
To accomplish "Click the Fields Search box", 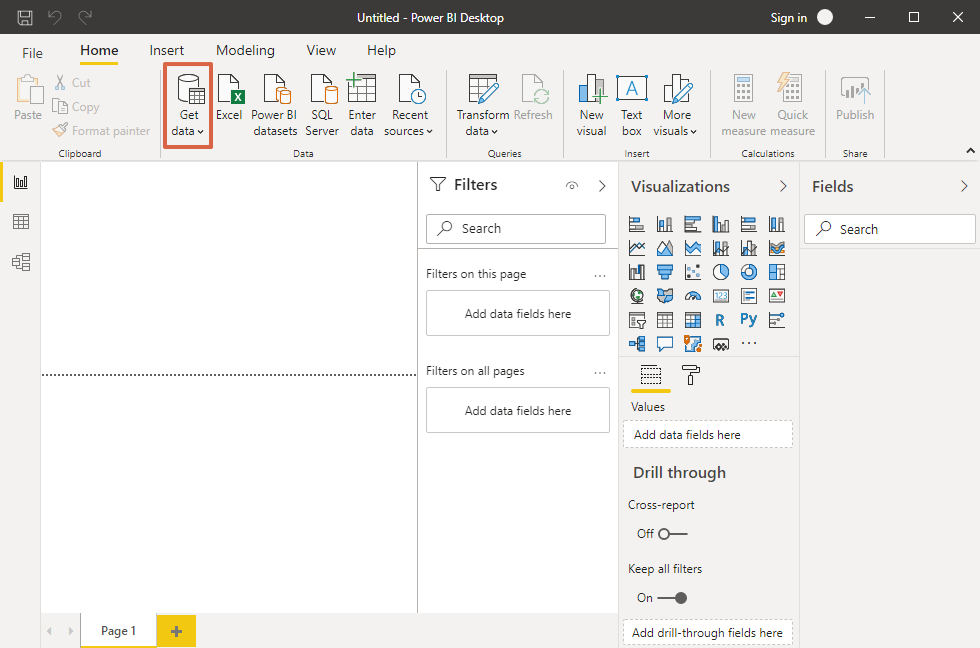I will point(890,229).
